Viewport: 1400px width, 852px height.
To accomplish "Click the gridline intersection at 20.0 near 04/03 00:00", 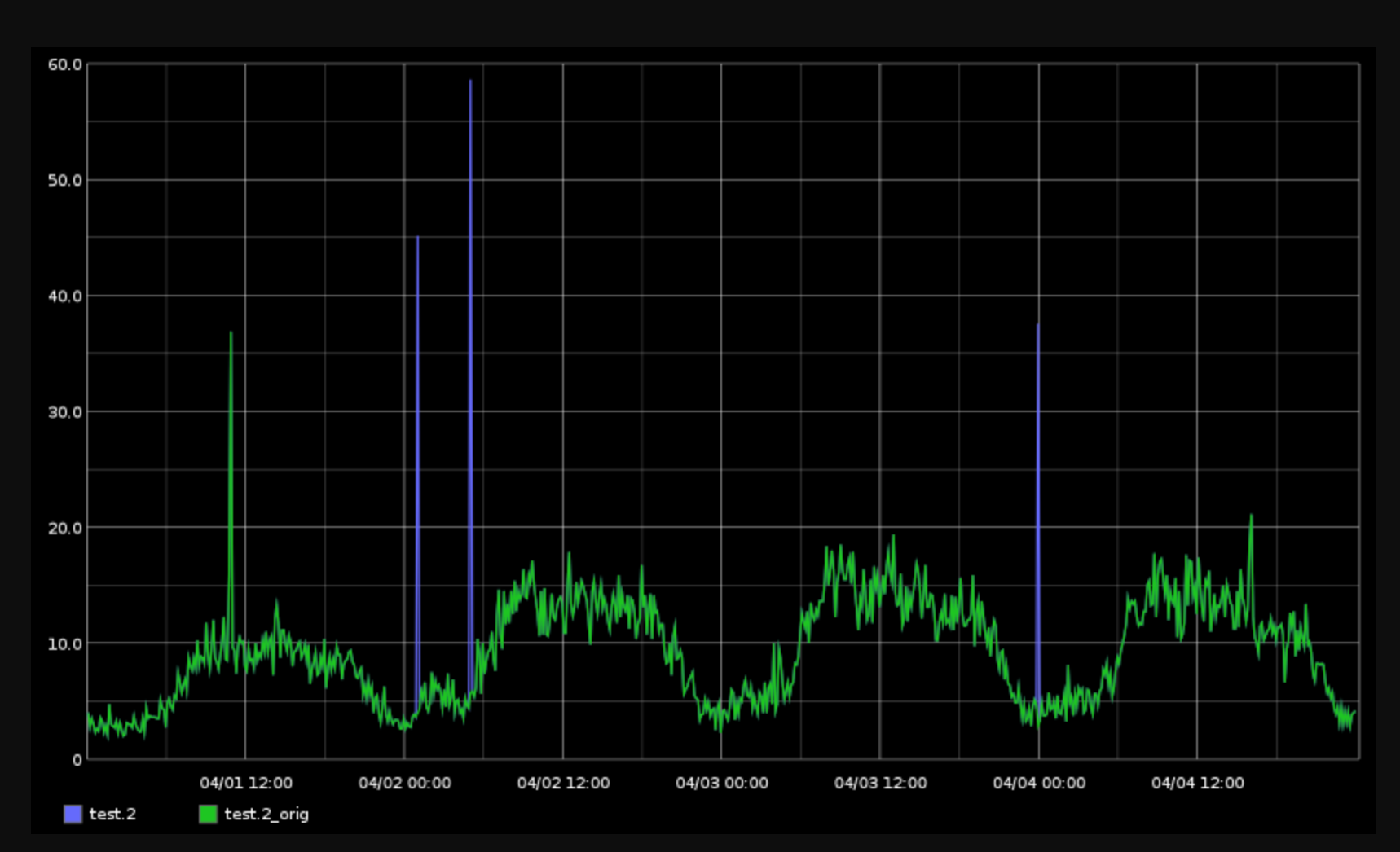I will coord(720,528).
